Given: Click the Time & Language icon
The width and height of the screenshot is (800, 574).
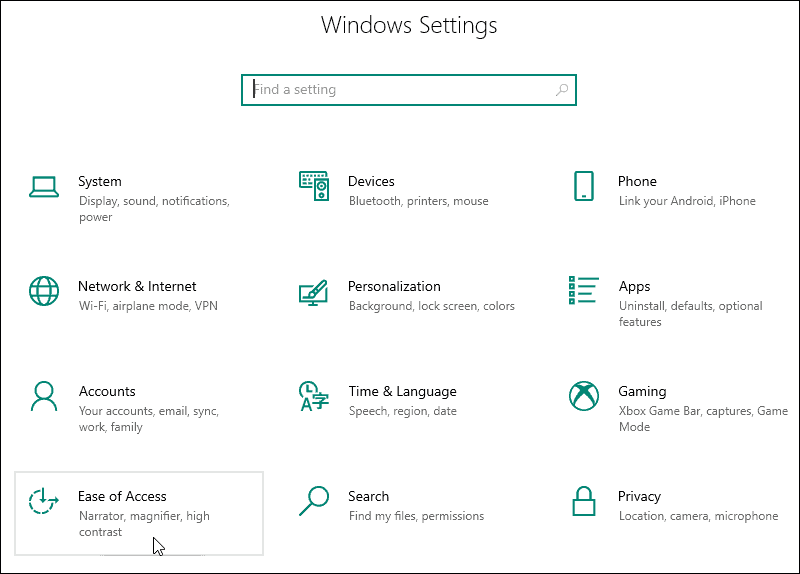Looking at the screenshot, I should [x=314, y=396].
